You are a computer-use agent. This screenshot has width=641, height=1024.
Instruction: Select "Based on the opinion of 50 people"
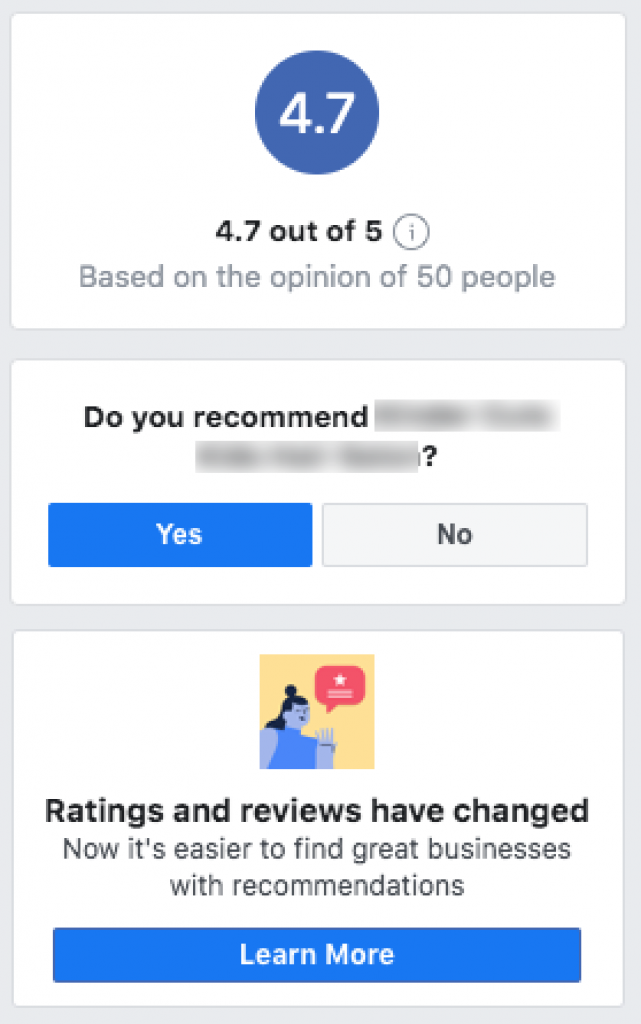click(x=317, y=276)
